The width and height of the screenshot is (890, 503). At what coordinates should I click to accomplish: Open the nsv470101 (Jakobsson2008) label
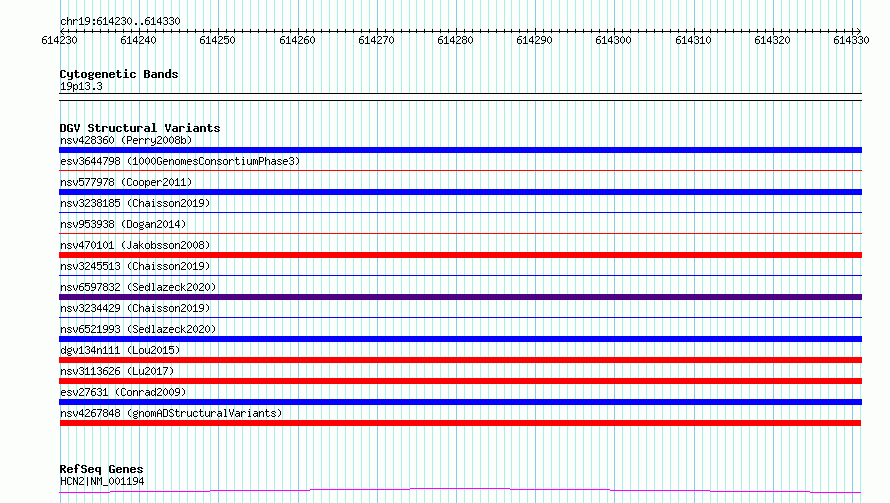pyautogui.click(x=135, y=245)
